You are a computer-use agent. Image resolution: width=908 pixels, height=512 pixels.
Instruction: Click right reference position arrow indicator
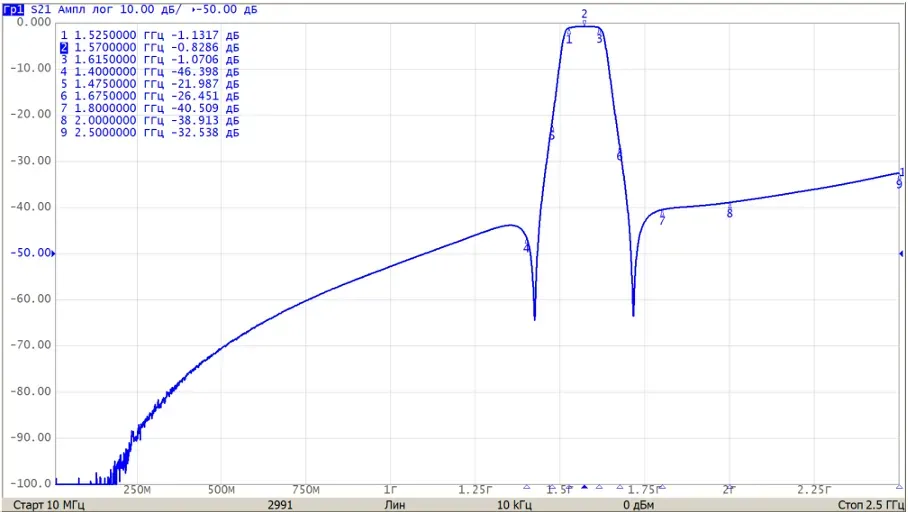(x=901, y=253)
